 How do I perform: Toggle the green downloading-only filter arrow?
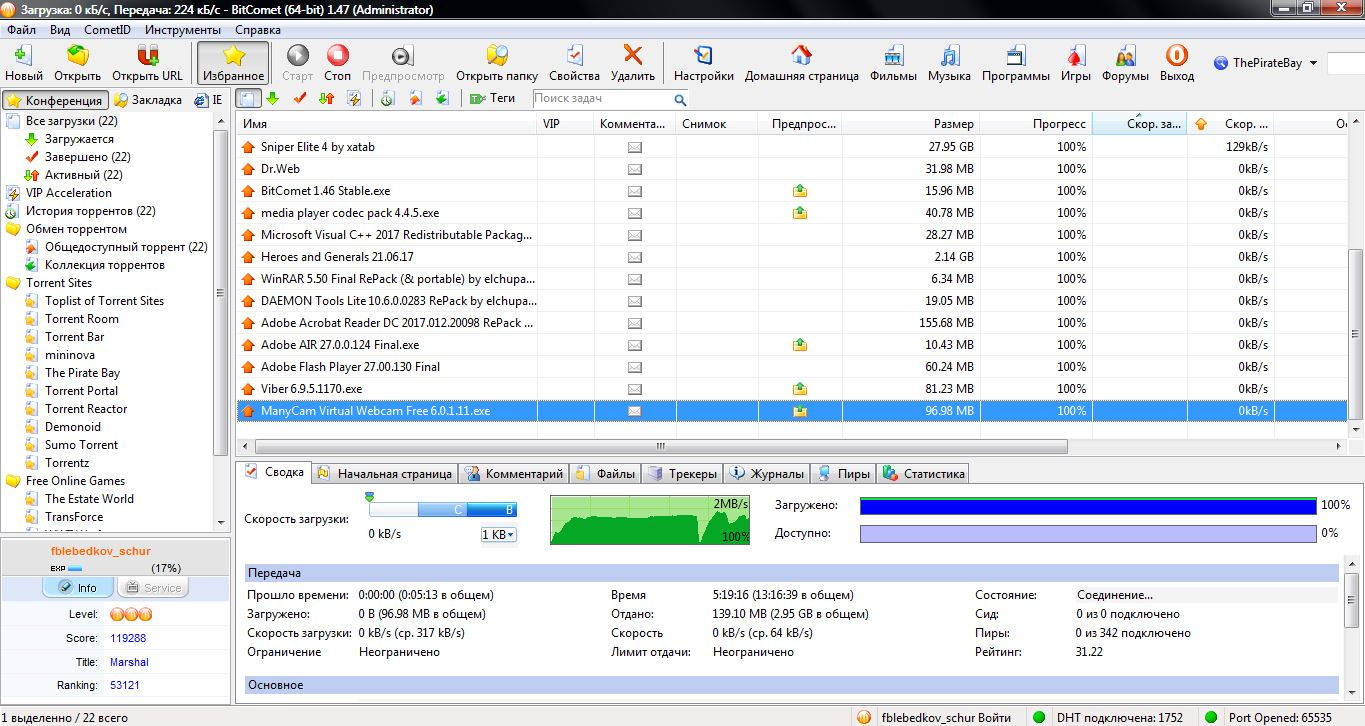coord(272,98)
